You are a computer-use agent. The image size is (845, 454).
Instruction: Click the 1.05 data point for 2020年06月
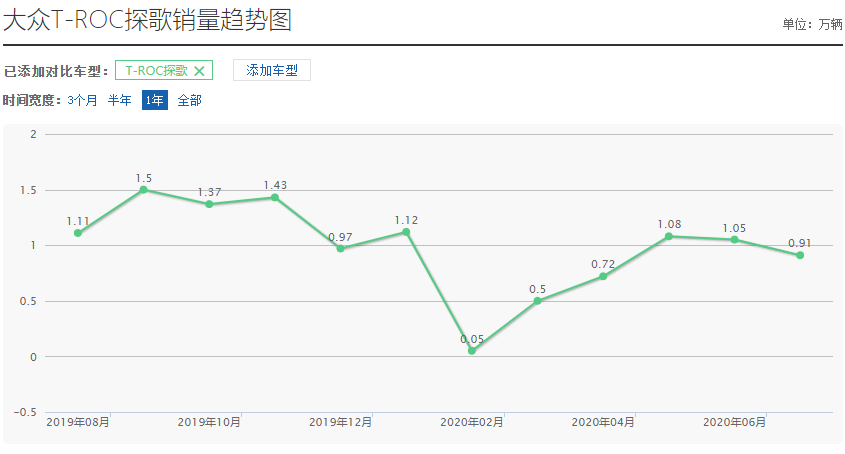(735, 239)
